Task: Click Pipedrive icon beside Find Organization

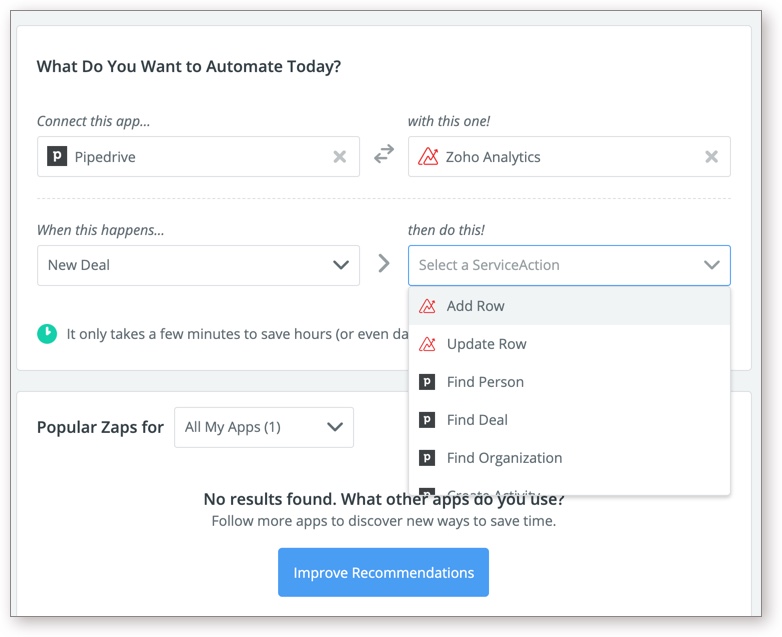Action: tap(427, 458)
